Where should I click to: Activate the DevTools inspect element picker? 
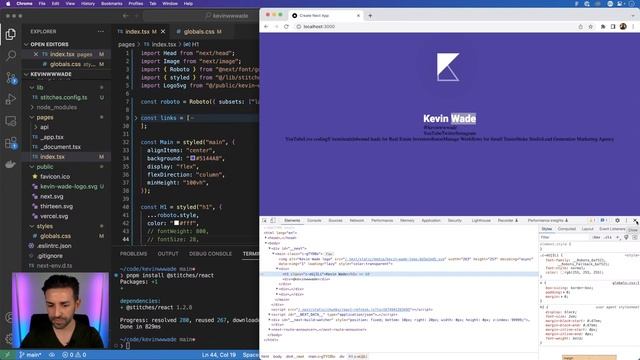(264, 220)
